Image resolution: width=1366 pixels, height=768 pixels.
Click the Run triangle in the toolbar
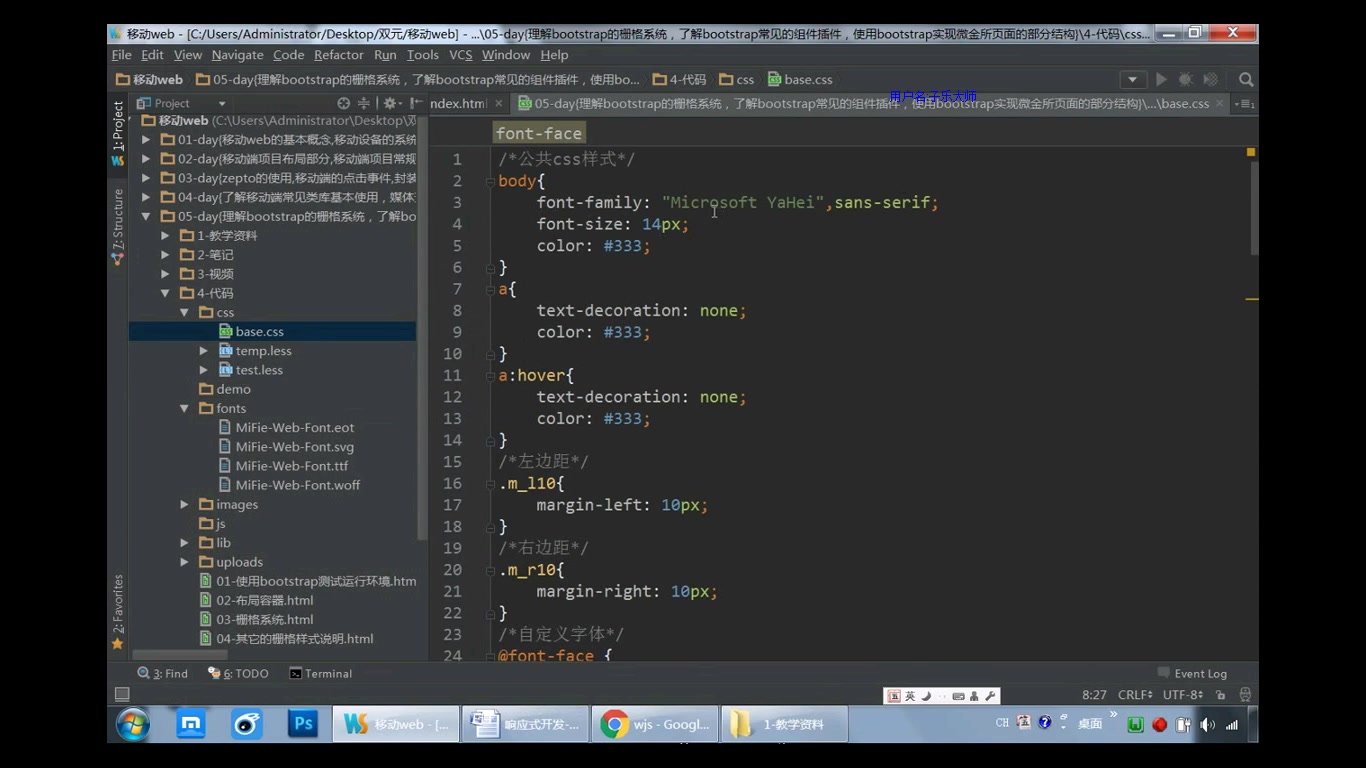click(x=1161, y=79)
